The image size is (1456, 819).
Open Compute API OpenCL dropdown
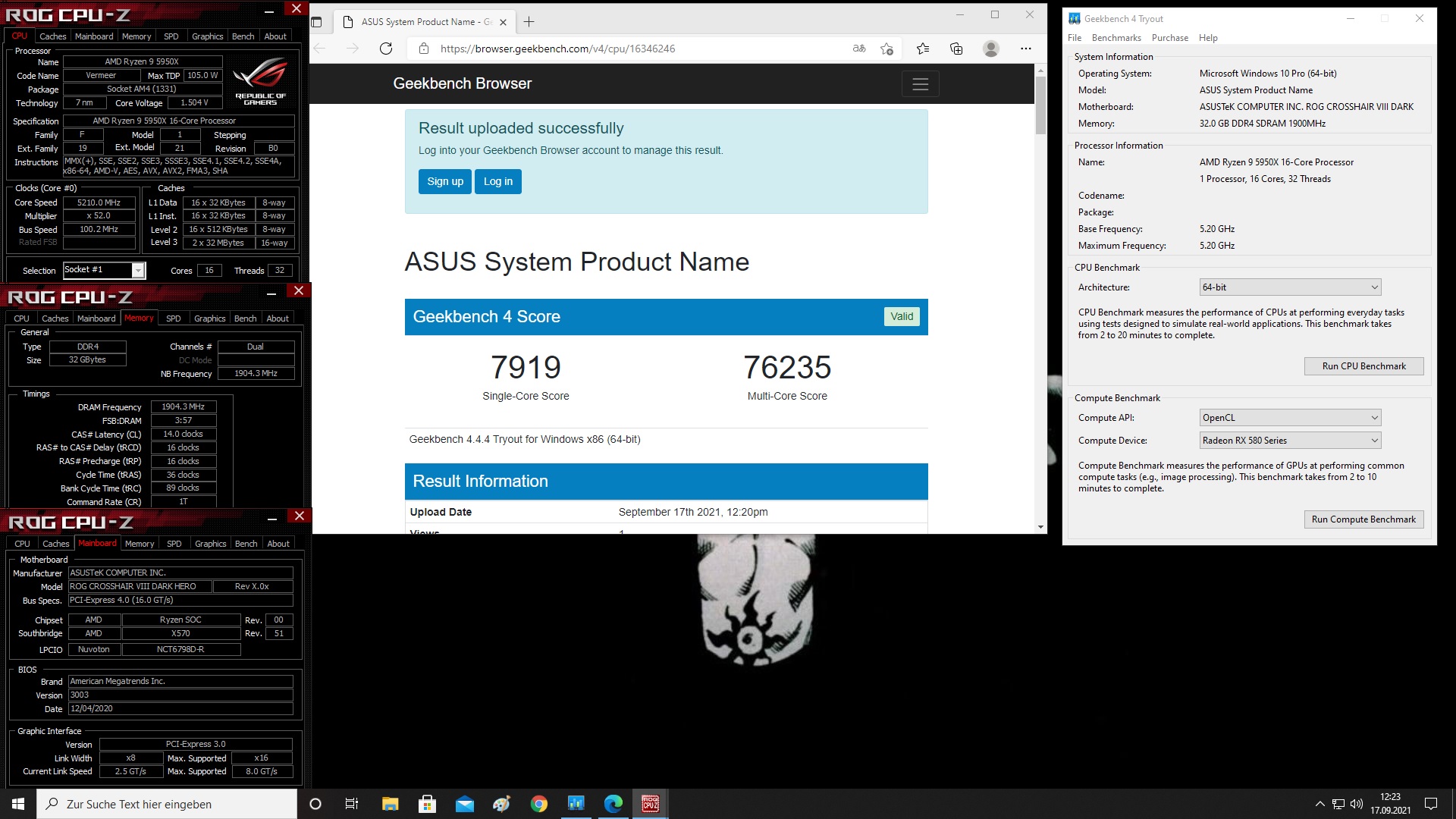[x=1290, y=418]
